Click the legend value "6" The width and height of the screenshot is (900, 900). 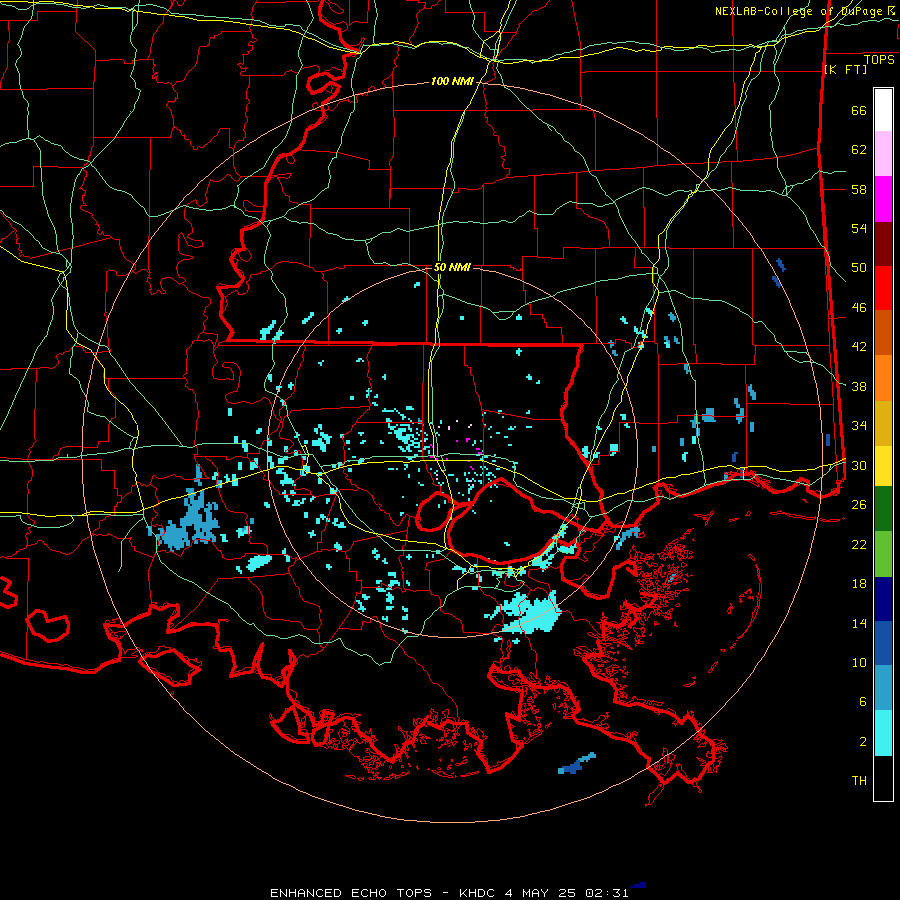863,702
